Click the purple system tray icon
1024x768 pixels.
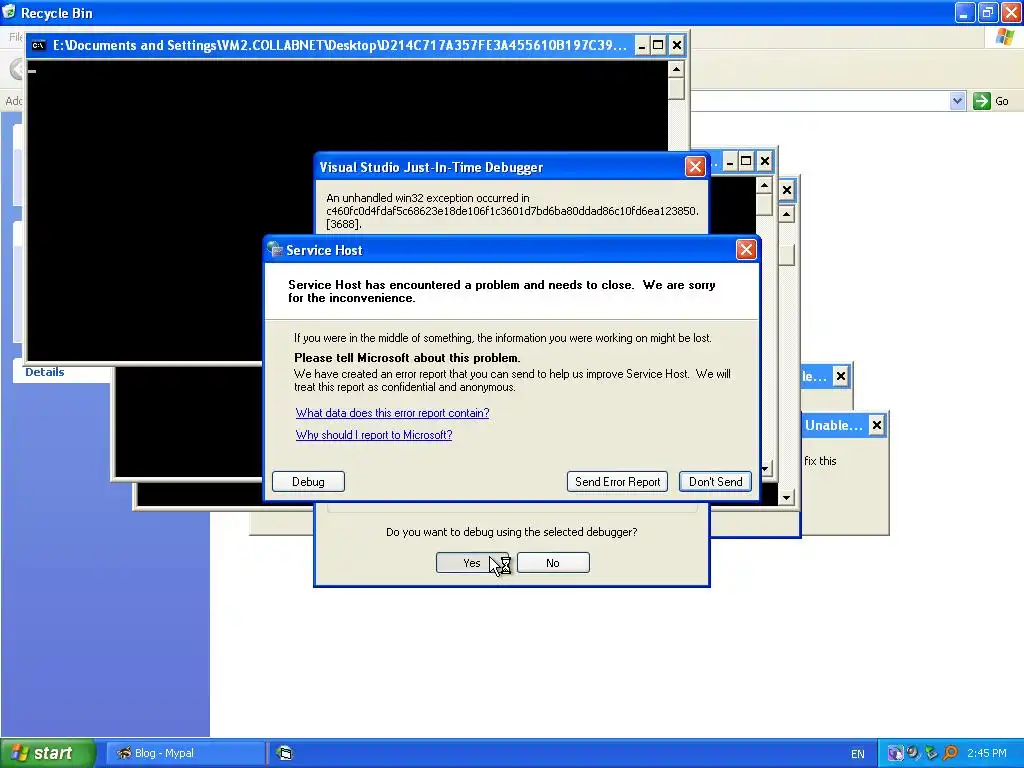pos(895,753)
